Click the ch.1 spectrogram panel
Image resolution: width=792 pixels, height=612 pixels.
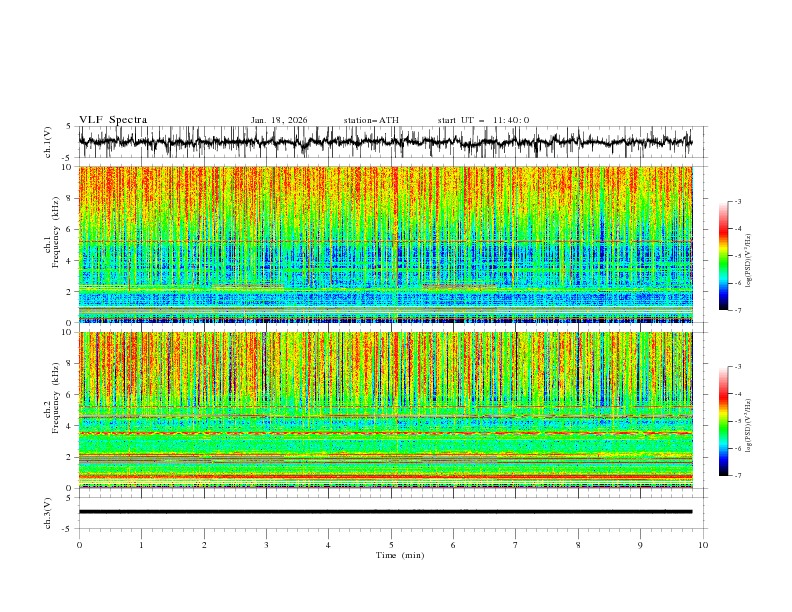pyautogui.click(x=386, y=244)
